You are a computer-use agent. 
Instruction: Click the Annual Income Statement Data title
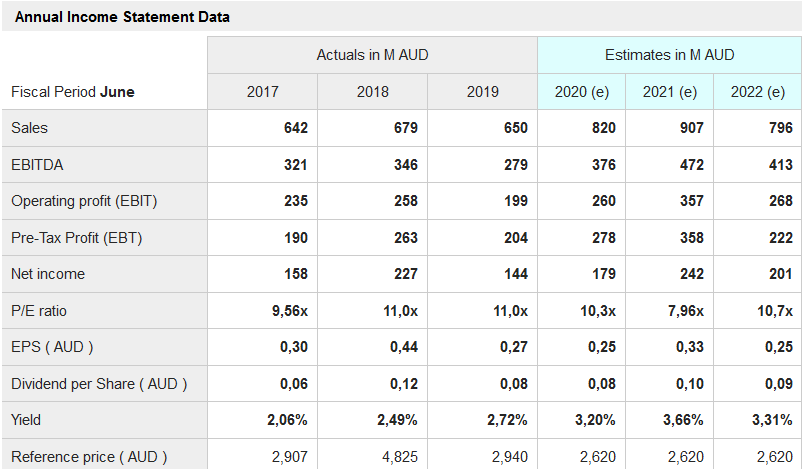point(122,17)
